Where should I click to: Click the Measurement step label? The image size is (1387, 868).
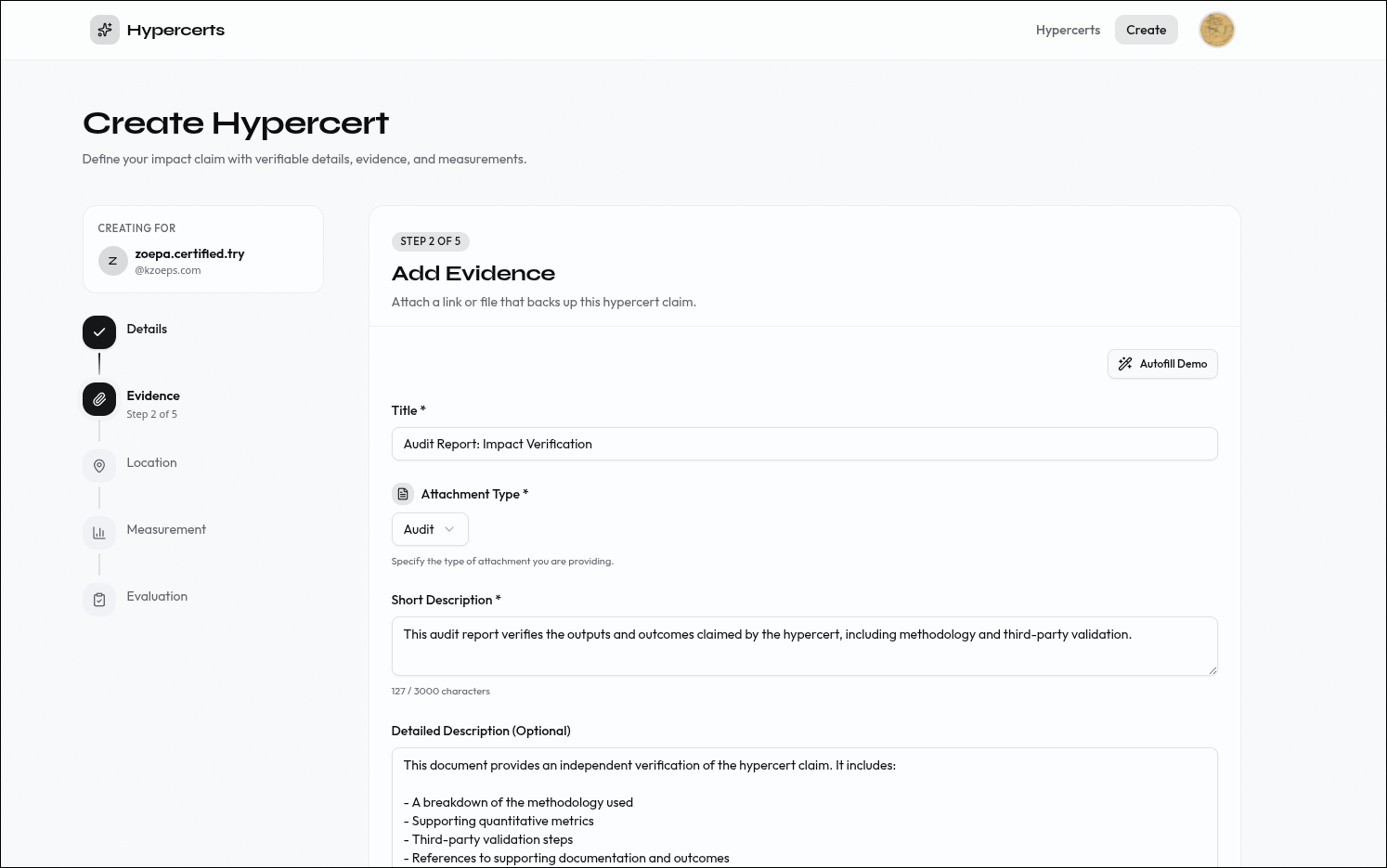coord(166,529)
